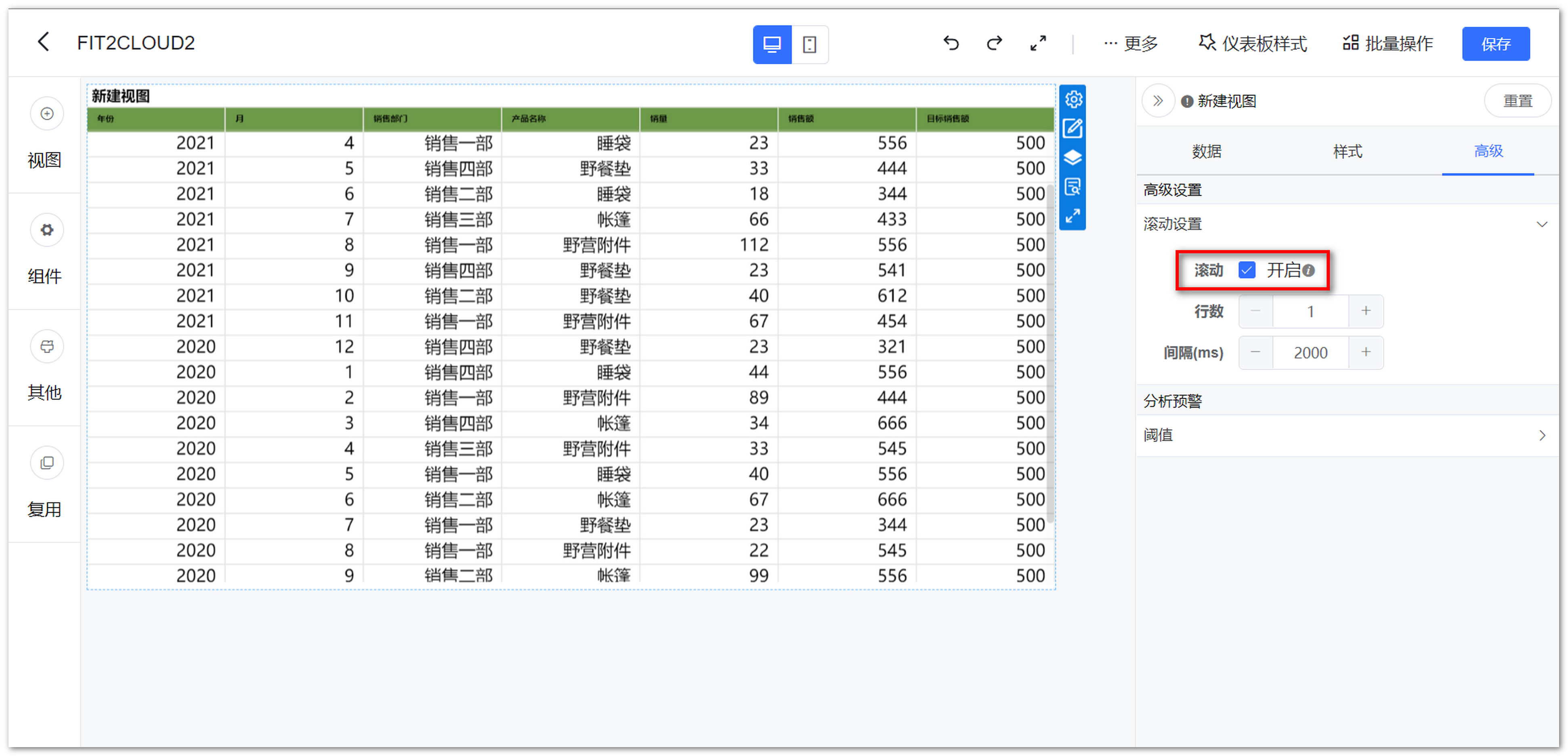Switch to mobile layout view
The width and height of the screenshot is (1568, 756).
point(809,44)
